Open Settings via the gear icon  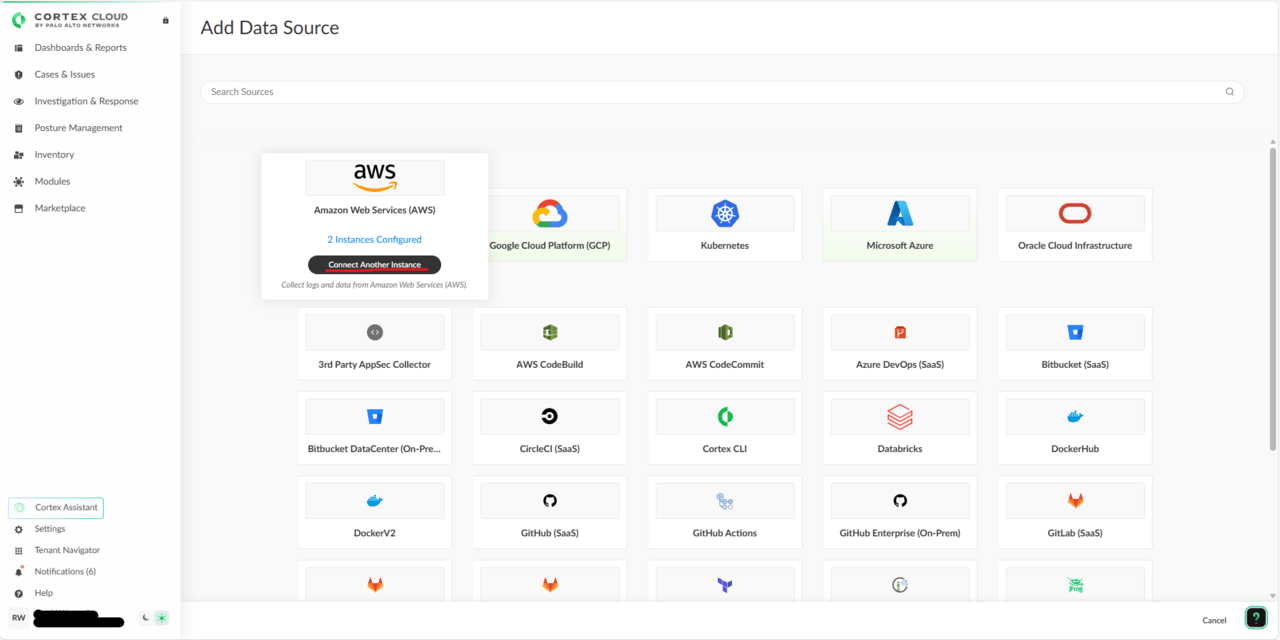tap(18, 529)
